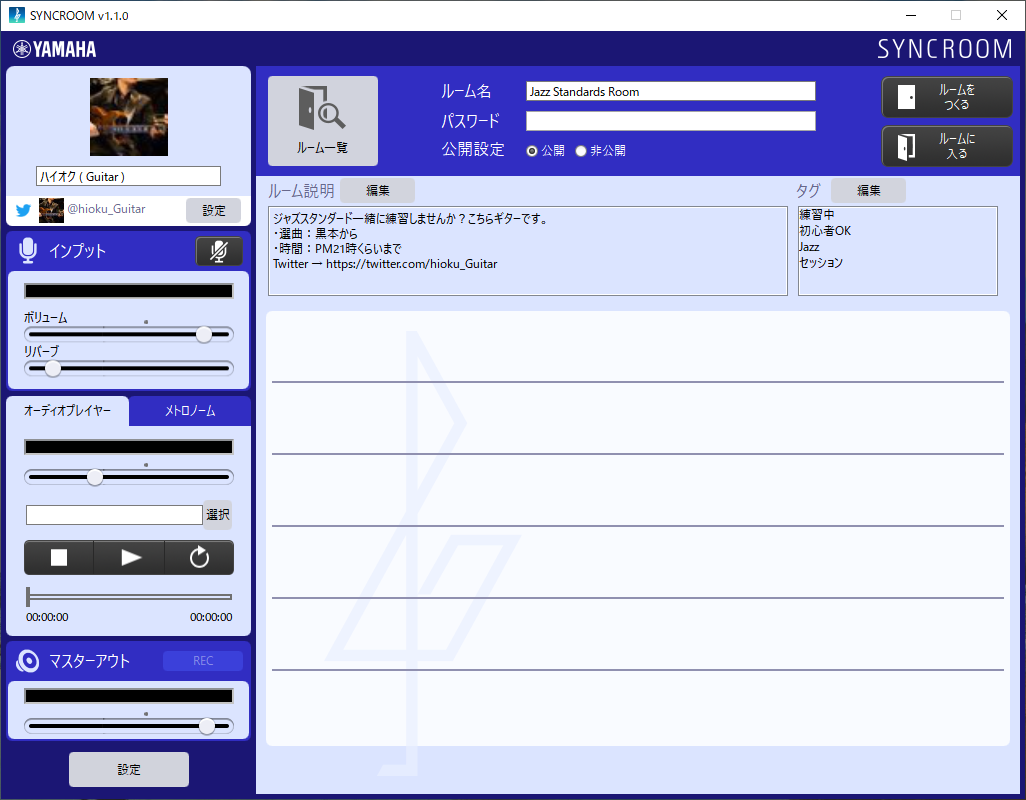Choose an audio file with 選択
1026x800 pixels.
(218, 515)
